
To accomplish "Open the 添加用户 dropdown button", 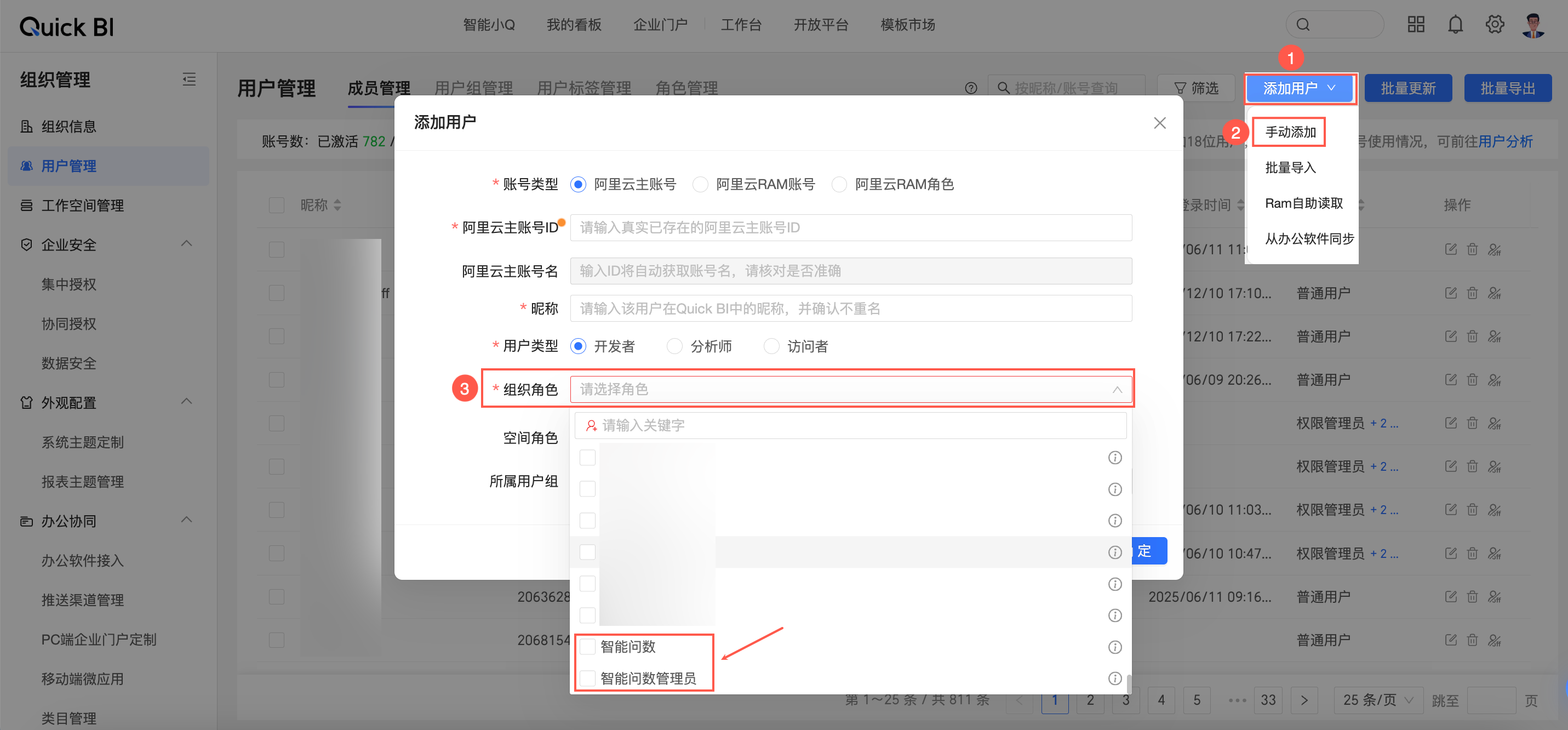I will click(1300, 89).
